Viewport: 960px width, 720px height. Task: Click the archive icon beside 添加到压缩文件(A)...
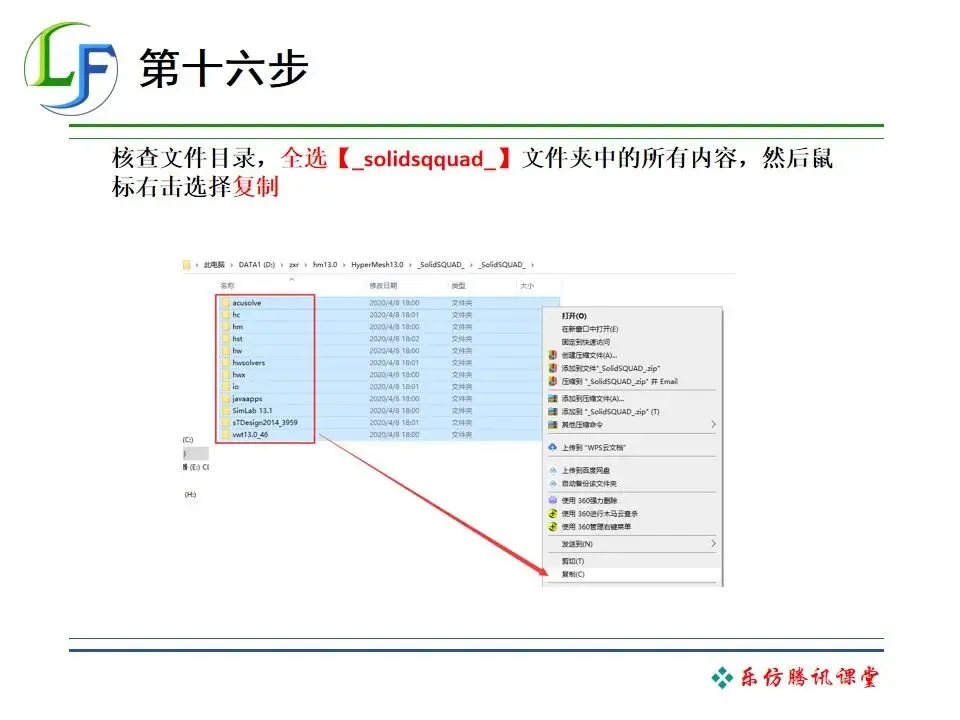click(x=552, y=399)
